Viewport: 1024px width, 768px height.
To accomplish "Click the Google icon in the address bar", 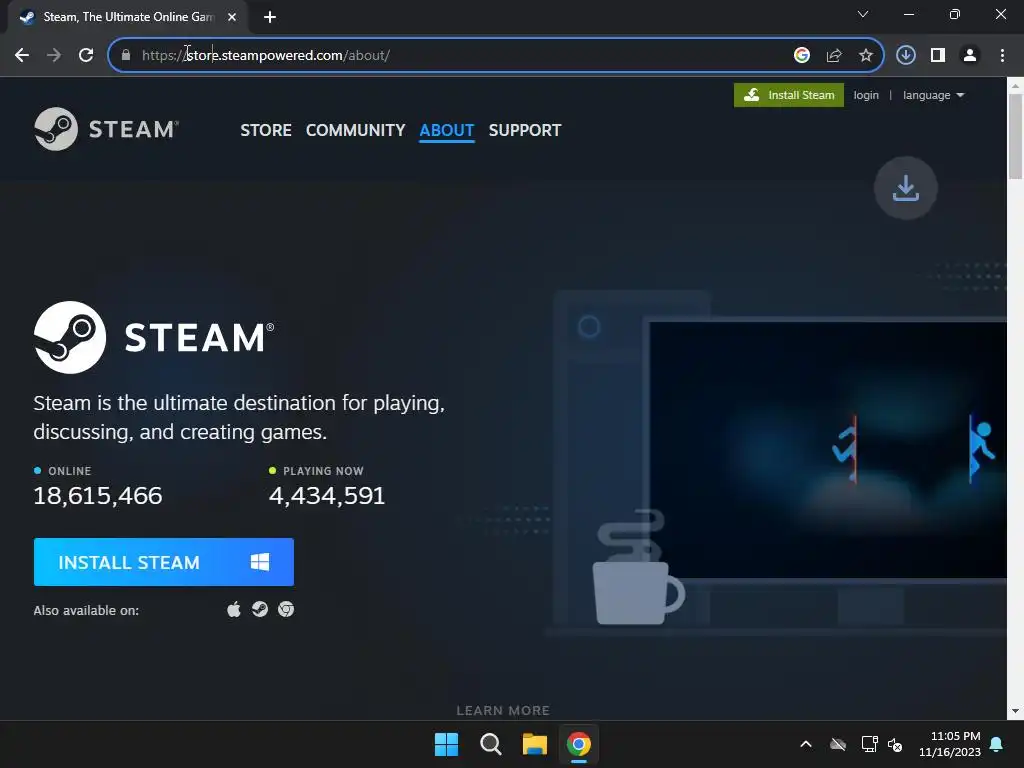I will pos(801,55).
